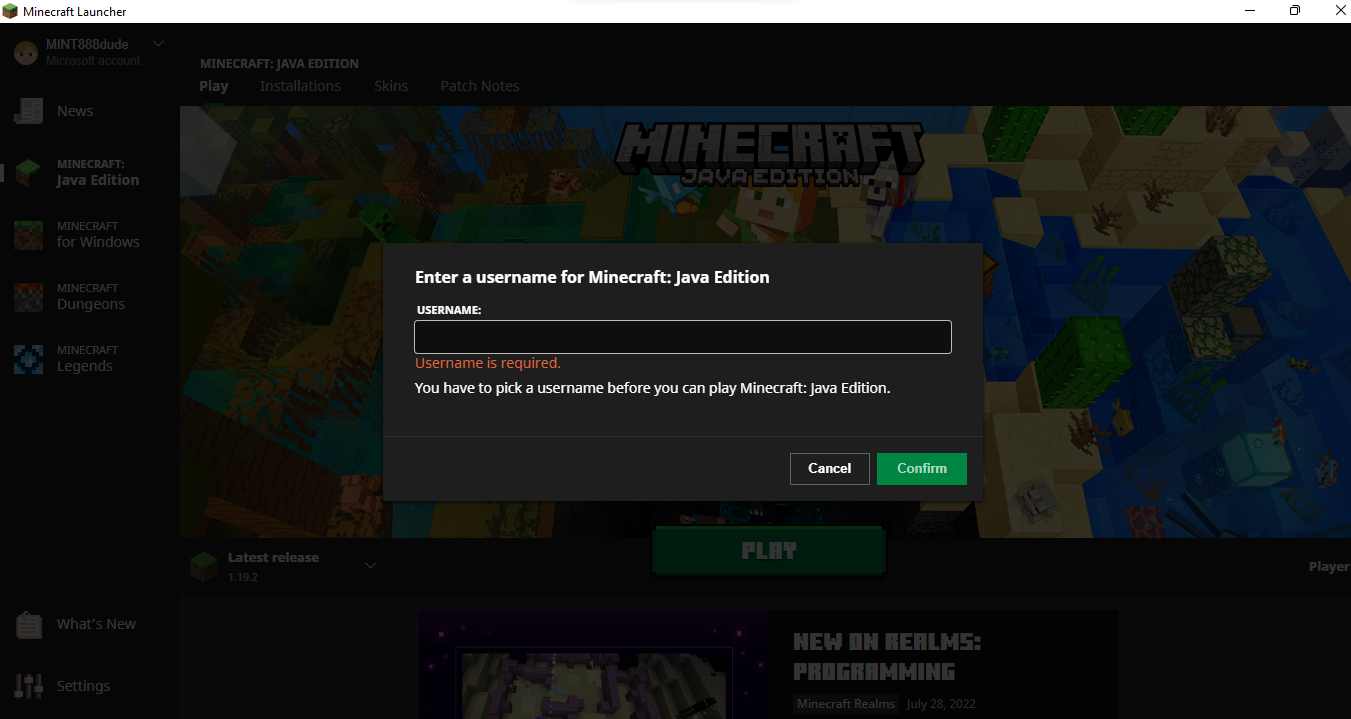Click the Minecraft Realms tag
Viewport: 1351px width, 719px height.
846,704
